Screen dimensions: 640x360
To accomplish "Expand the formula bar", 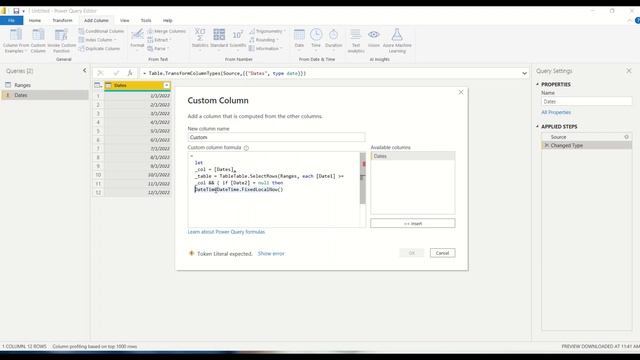I will (524, 73).
